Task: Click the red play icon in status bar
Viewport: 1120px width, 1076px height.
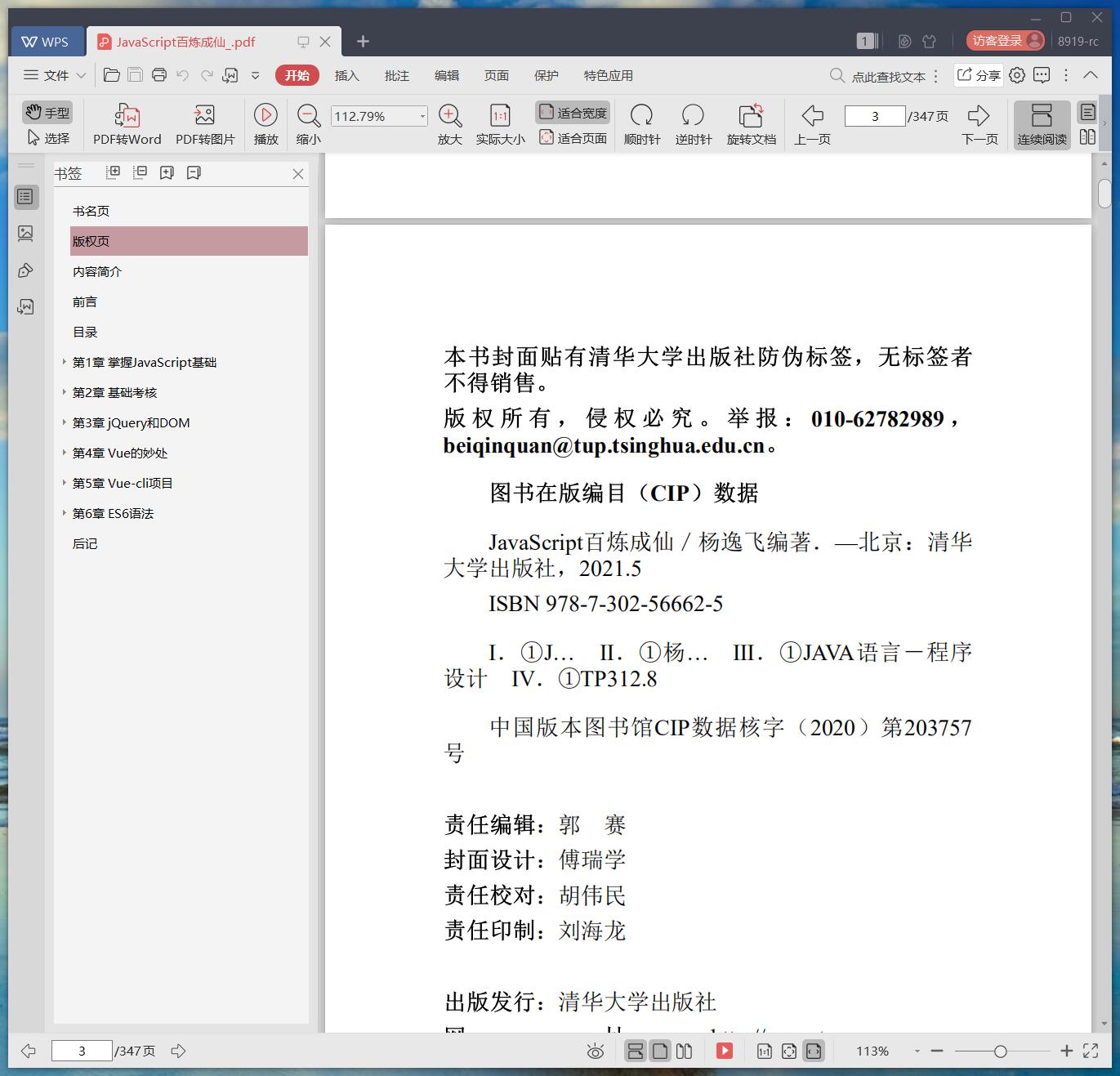Action: 725,1051
